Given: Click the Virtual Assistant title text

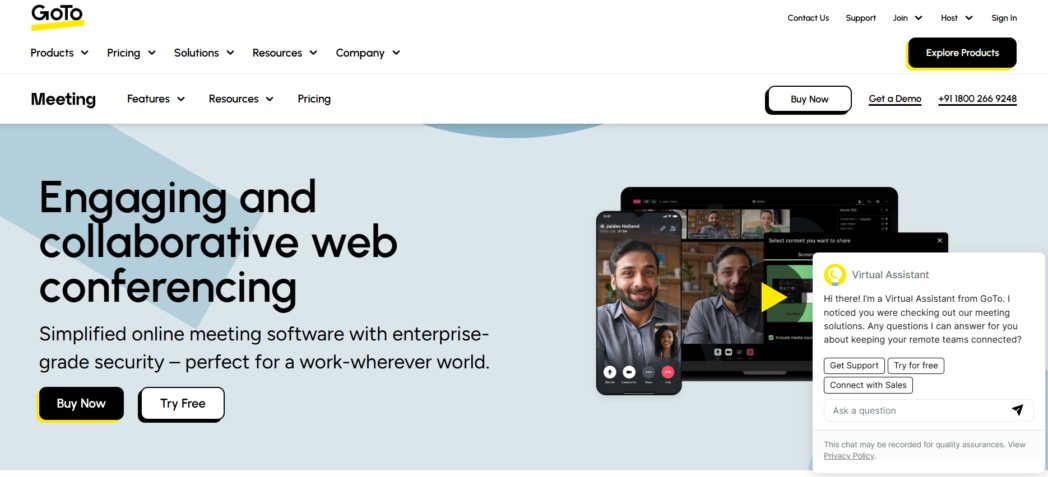Looking at the screenshot, I should click(x=890, y=275).
